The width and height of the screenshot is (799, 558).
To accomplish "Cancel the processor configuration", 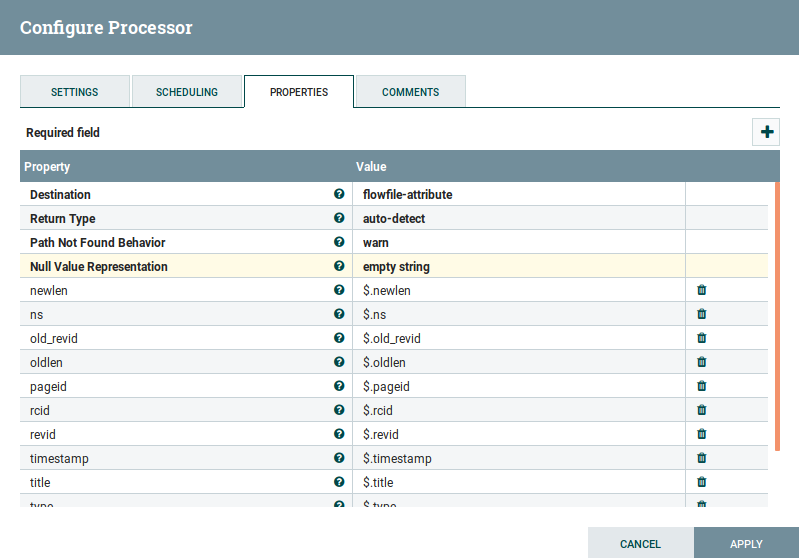I will [x=640, y=543].
